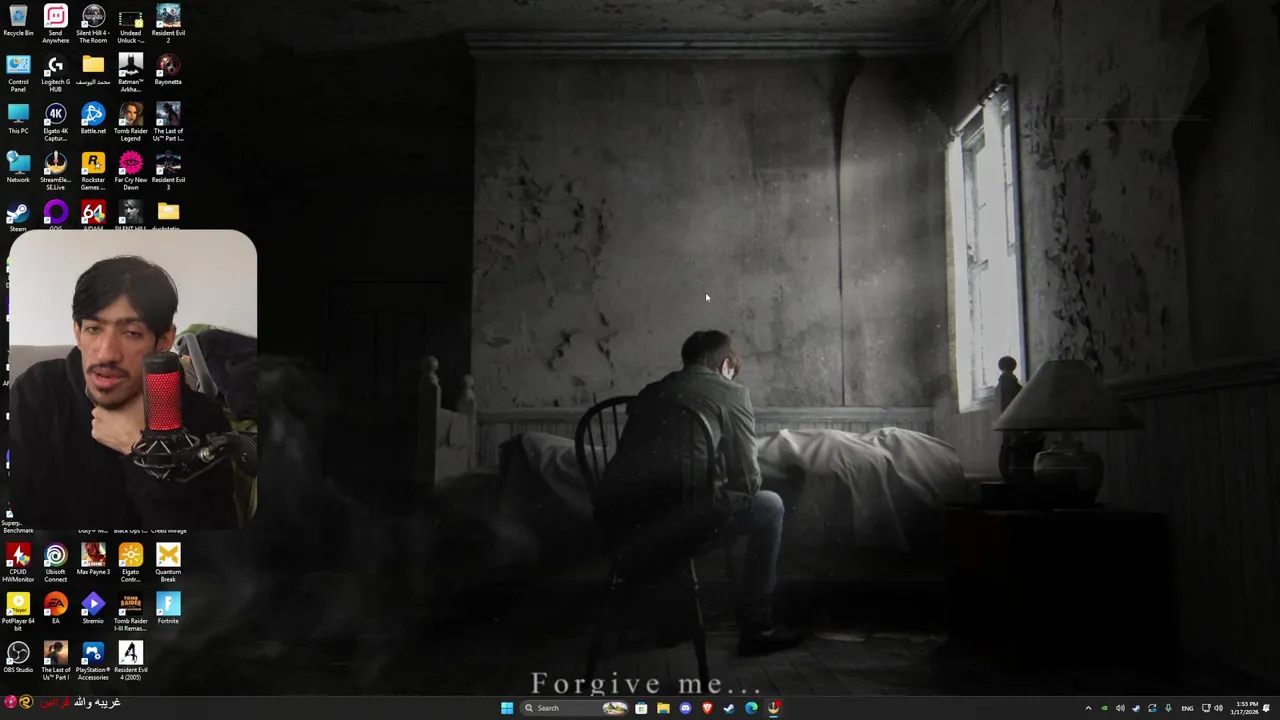
Task: Click the microphone icon in the system tray
Action: pyautogui.click(x=1168, y=708)
